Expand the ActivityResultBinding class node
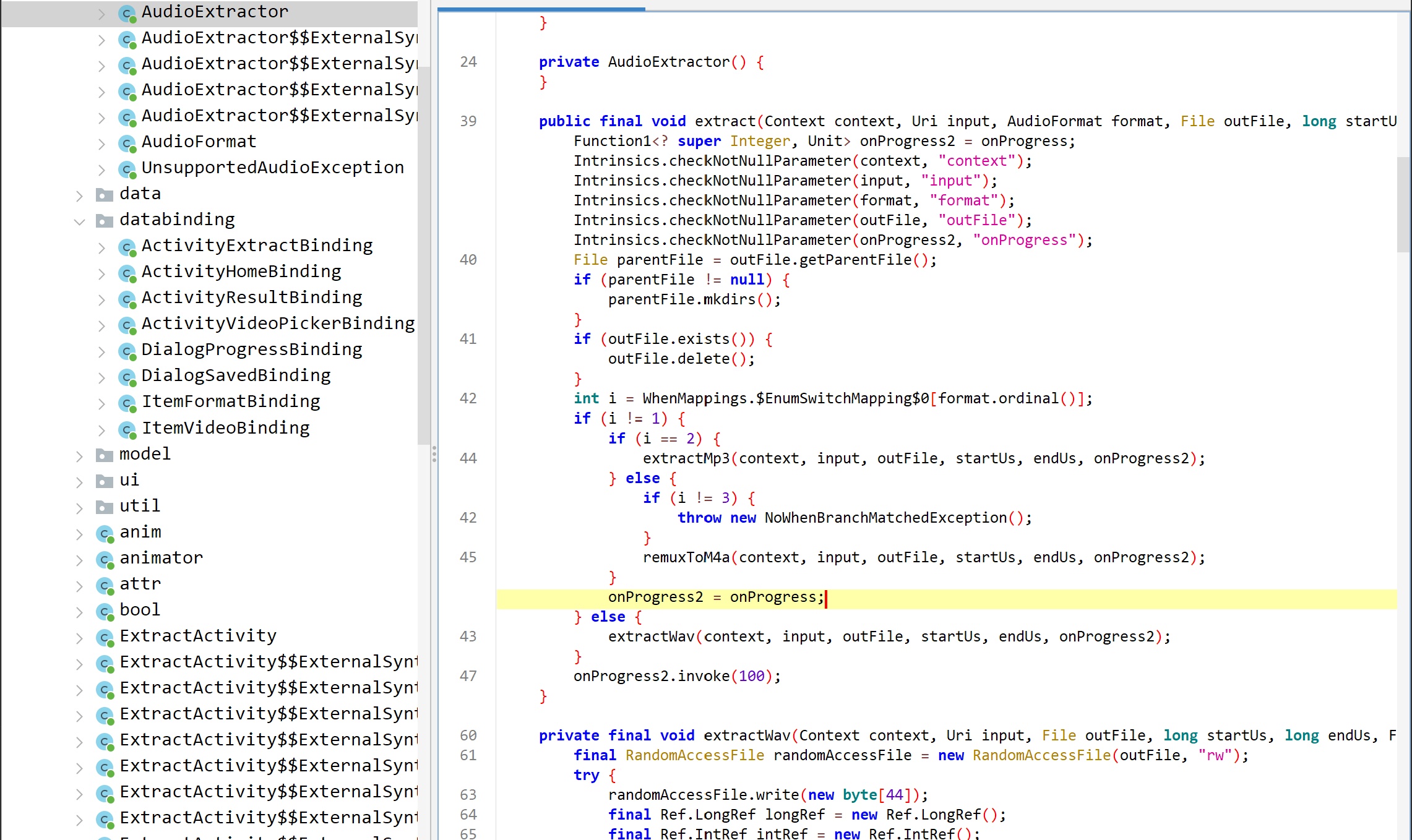Viewport: 1412px width, 840px height. (x=101, y=299)
